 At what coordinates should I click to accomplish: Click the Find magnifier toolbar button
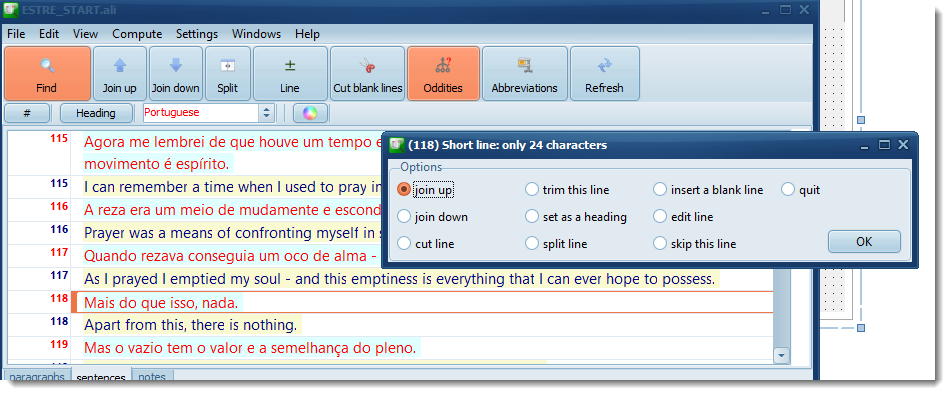pyautogui.click(x=47, y=73)
